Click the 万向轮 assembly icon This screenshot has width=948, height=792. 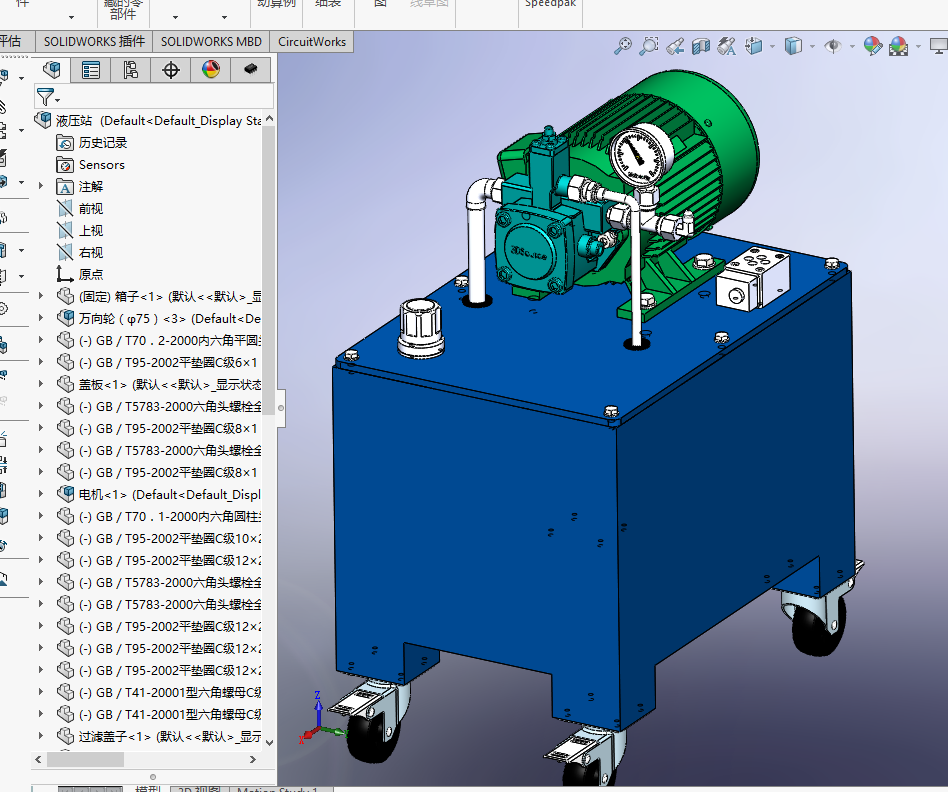[x=65, y=318]
